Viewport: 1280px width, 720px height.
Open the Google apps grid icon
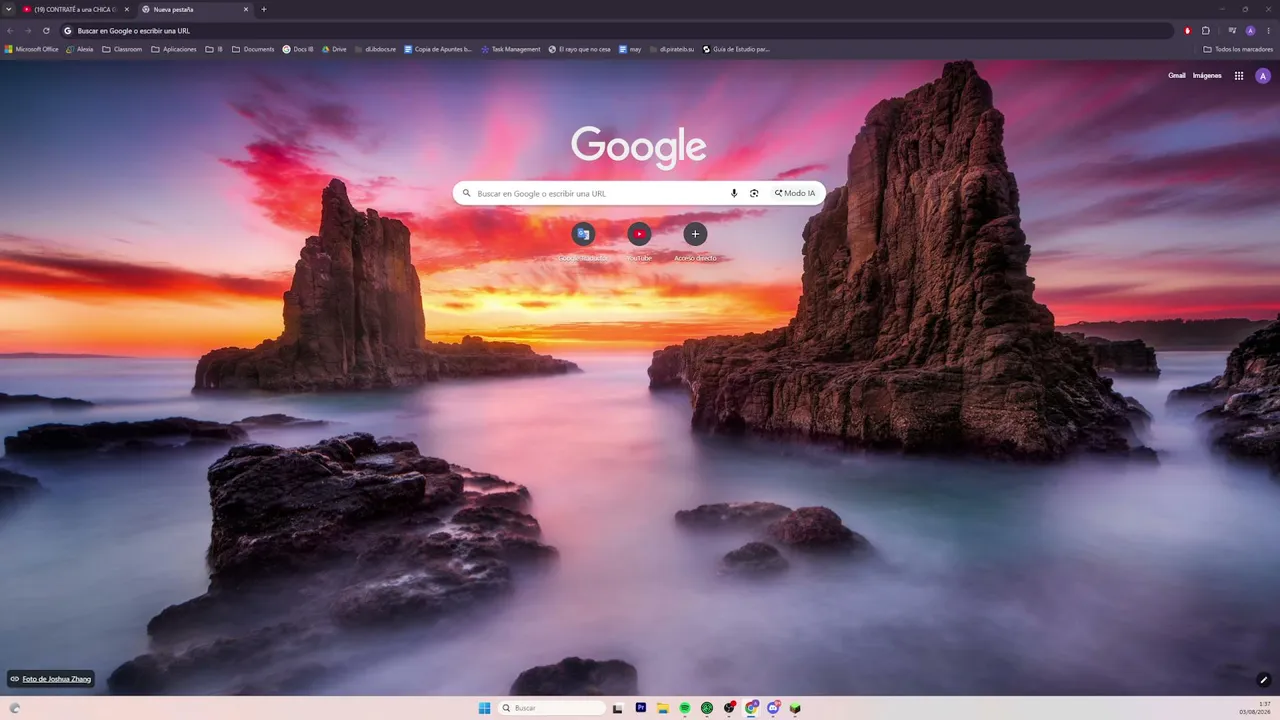click(1239, 76)
